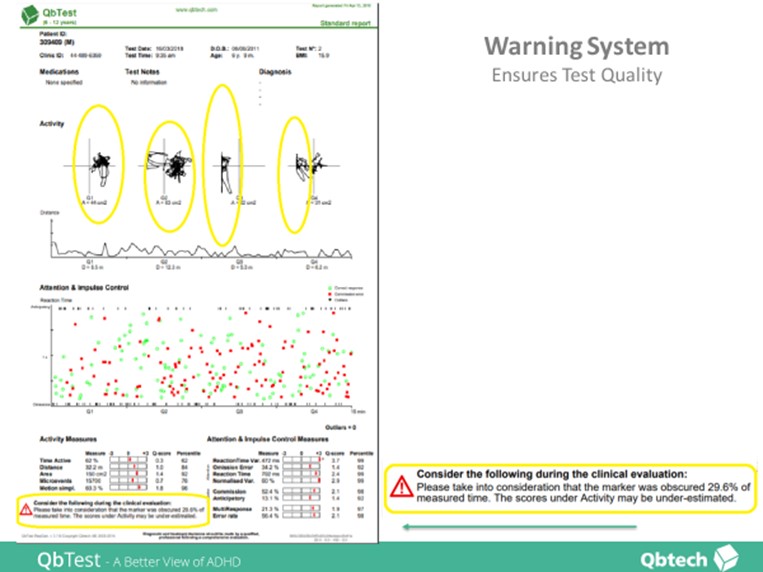Click the 'ReactionTime Var.' row label
The height and width of the screenshot is (572, 763).
pos(236,460)
